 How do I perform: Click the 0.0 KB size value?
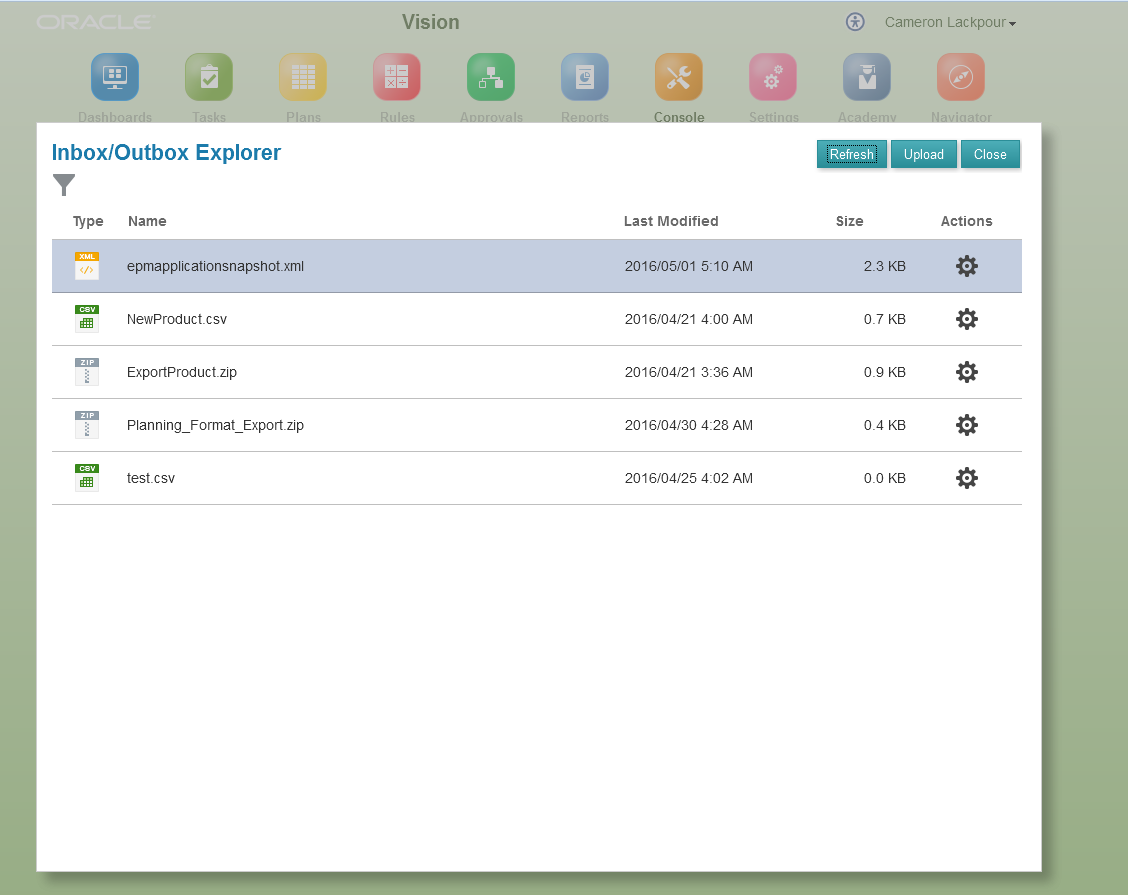tap(884, 478)
